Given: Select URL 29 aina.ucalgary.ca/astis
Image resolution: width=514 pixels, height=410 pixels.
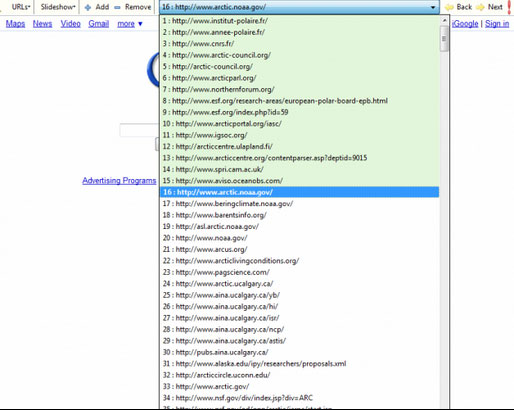Looking at the screenshot, I should [x=299, y=341].
